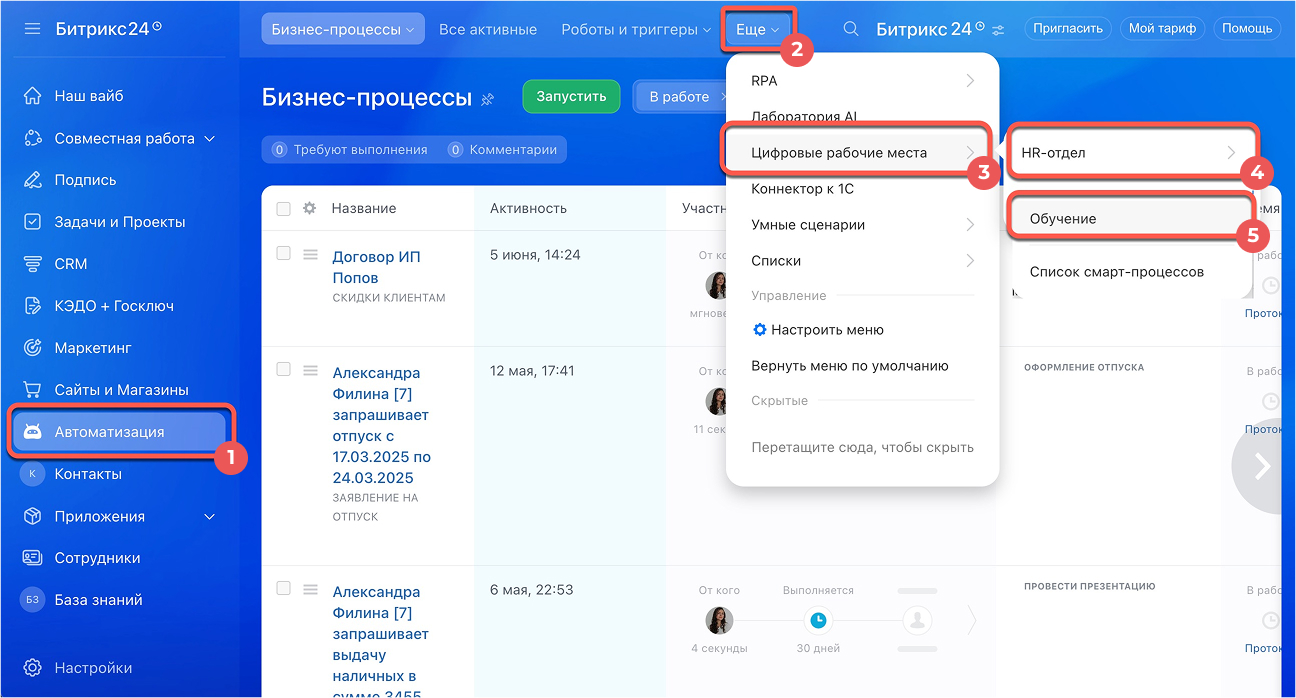Click the row menu icon for Договор ИП Попов
The image size is (1296, 698).
click(x=310, y=254)
